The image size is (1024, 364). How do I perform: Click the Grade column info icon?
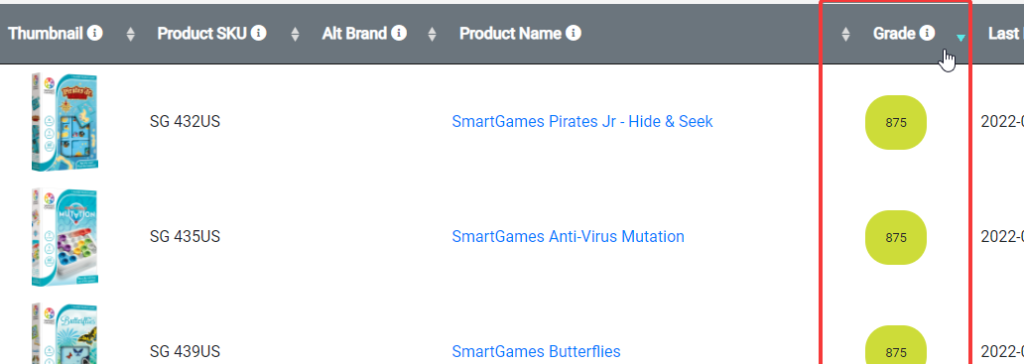tap(927, 33)
